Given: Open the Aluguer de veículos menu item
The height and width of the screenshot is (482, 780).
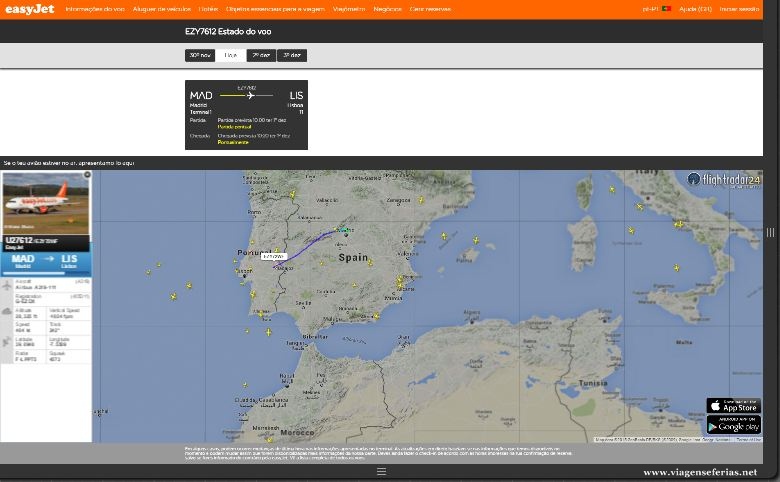Looking at the screenshot, I should coord(162,9).
